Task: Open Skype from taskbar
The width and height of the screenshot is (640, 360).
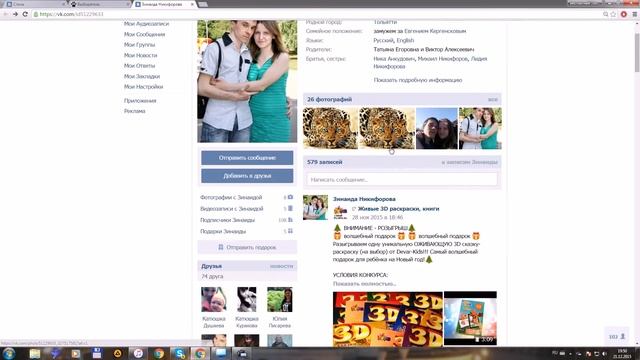Action: point(180,353)
